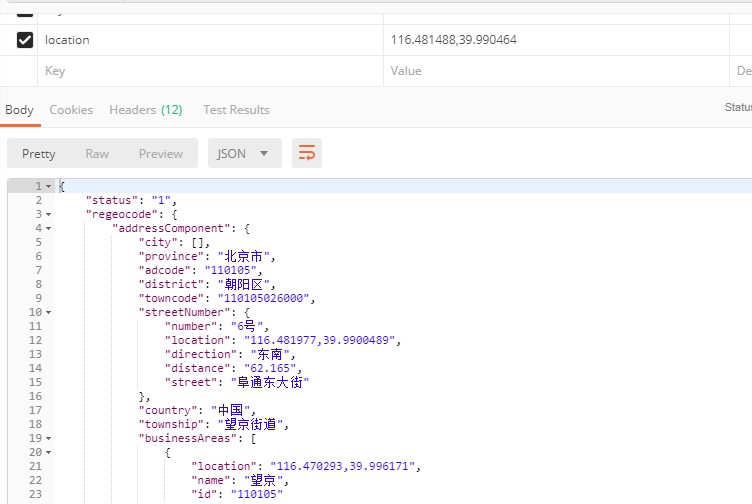
Task: Click the location value "116.481977,39.9900489"
Action: (x=319, y=340)
